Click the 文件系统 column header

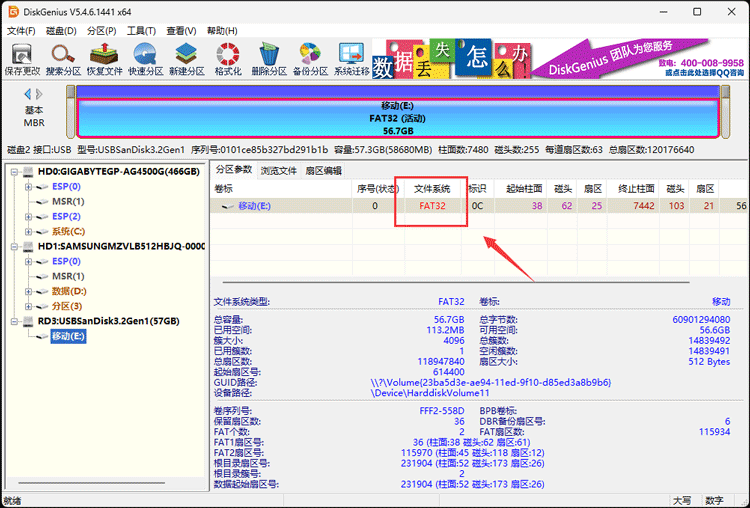coord(431,188)
